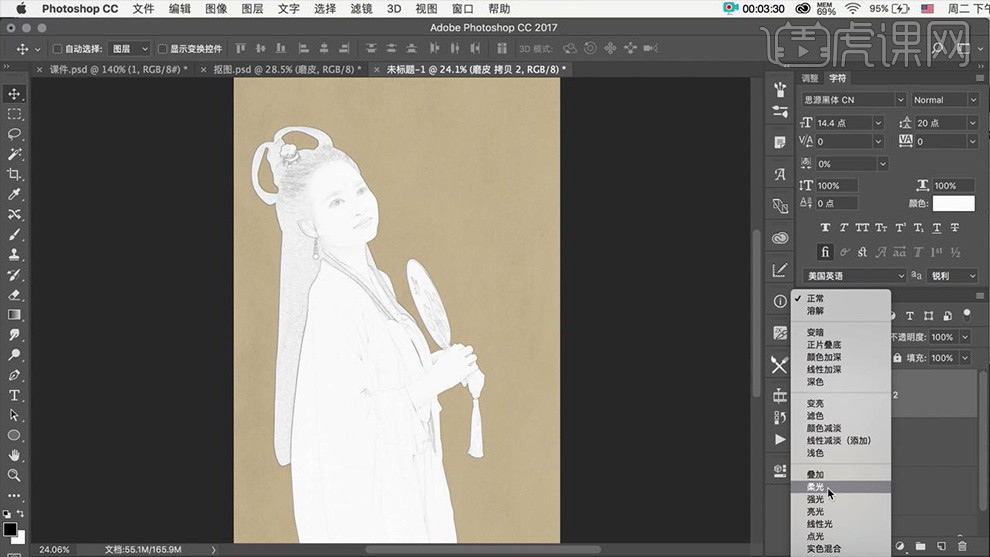Click the search icon in options bar
The image size is (990, 557).
tap(938, 48)
